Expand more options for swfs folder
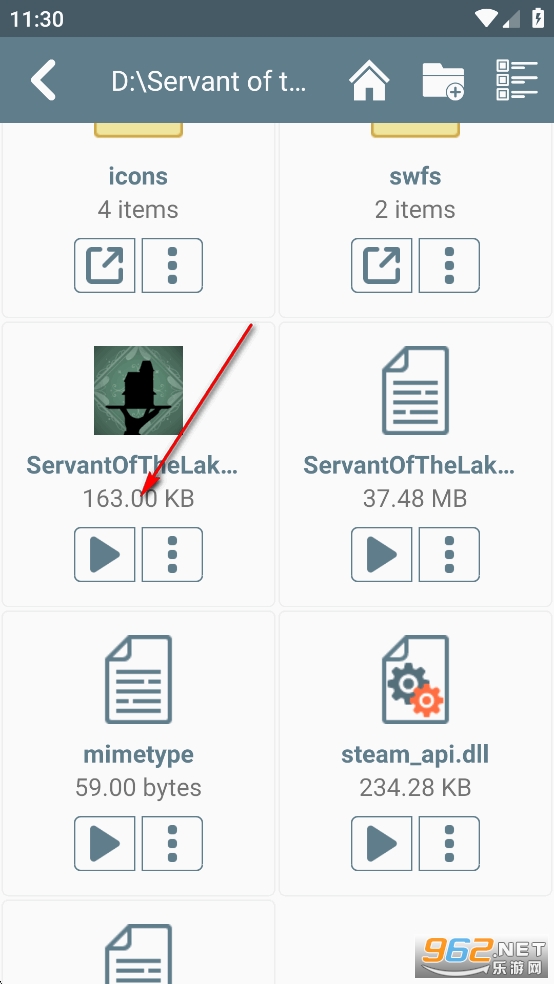 click(x=449, y=265)
